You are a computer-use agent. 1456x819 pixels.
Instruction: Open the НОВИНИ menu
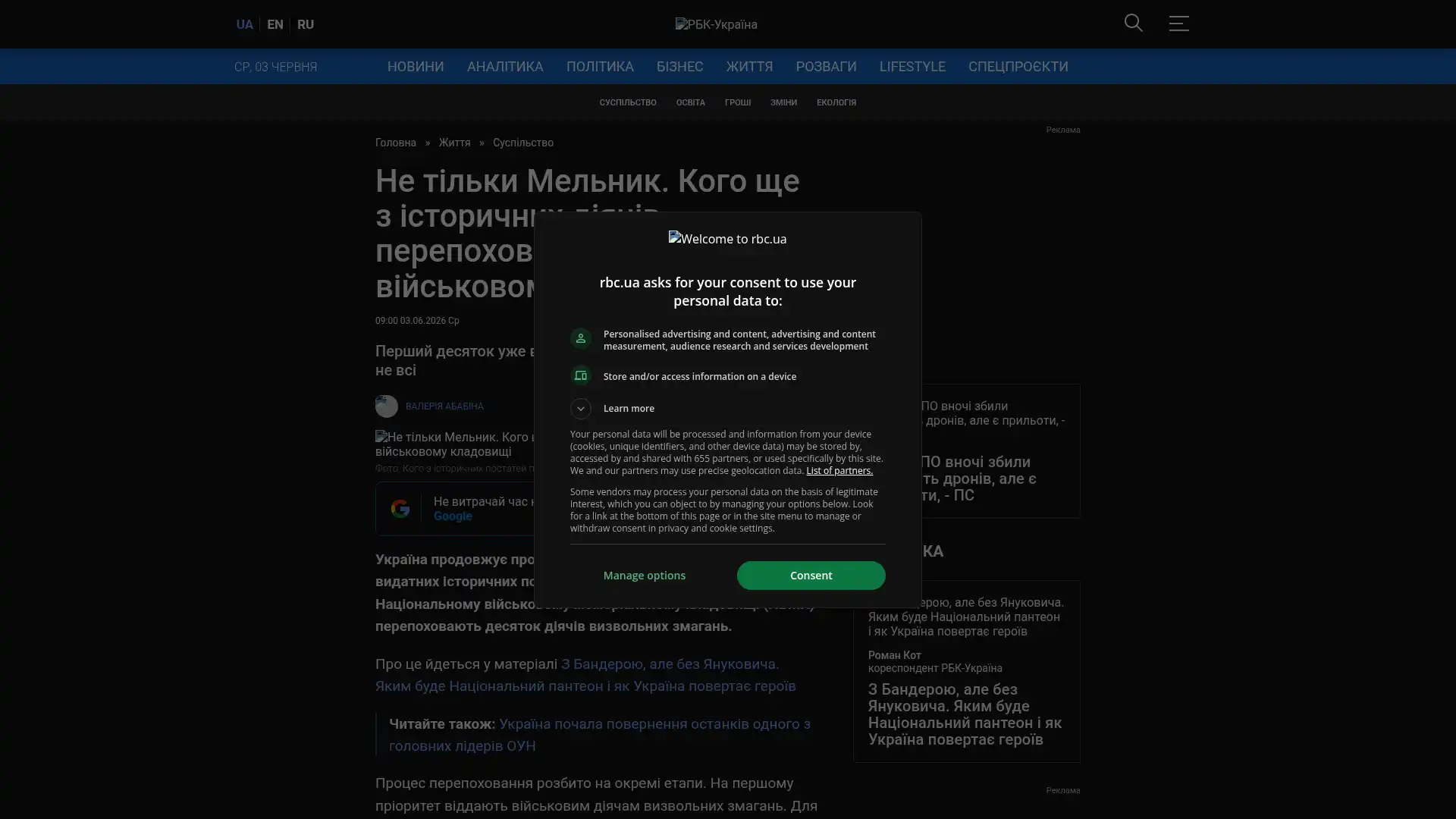pyautogui.click(x=416, y=67)
